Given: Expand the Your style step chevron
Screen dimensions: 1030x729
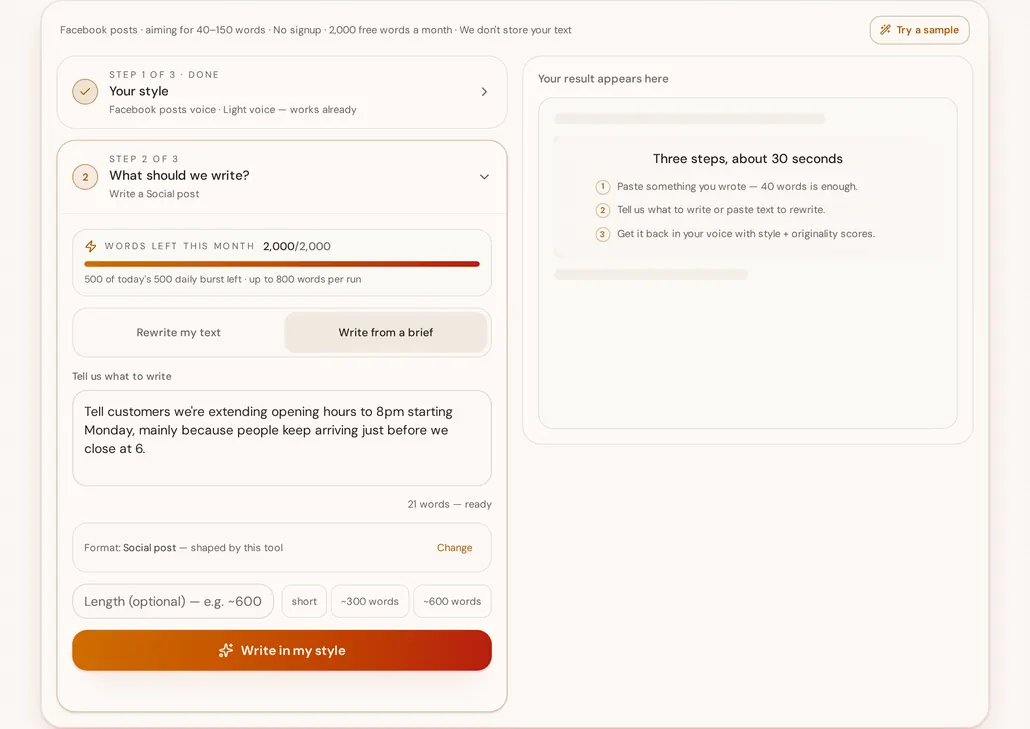Looking at the screenshot, I should [x=484, y=92].
